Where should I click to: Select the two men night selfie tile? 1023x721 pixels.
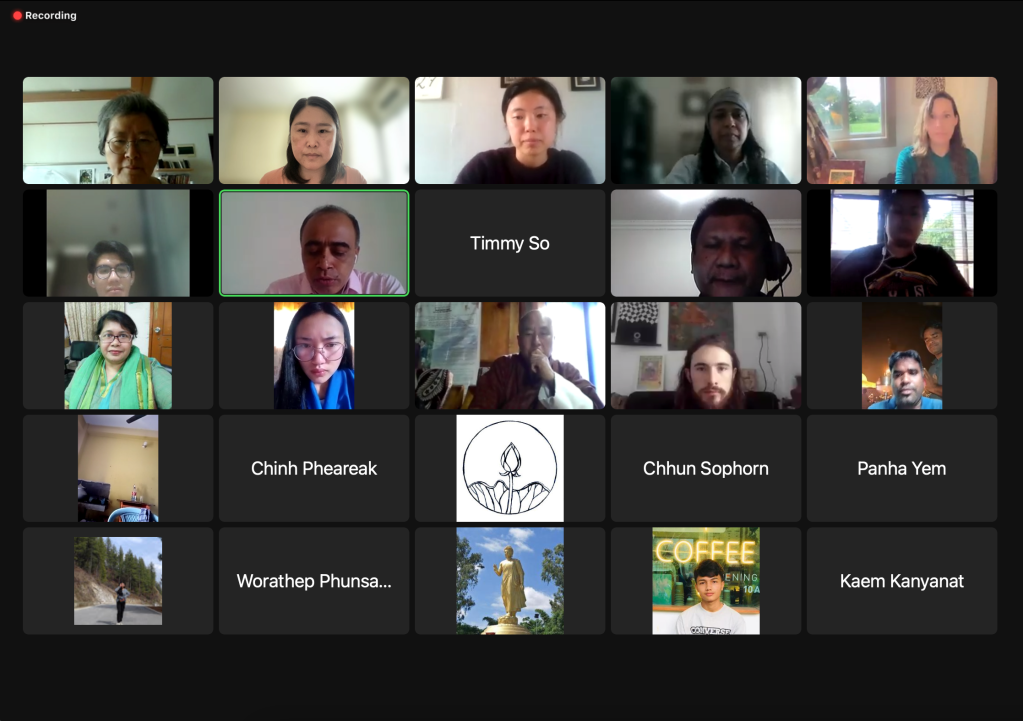pyautogui.click(x=902, y=356)
